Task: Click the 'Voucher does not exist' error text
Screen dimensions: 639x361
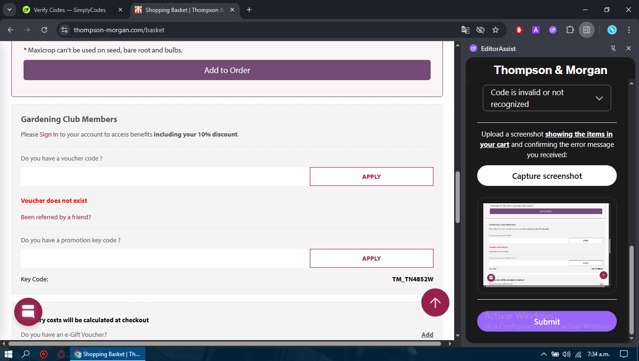Action: pos(54,200)
